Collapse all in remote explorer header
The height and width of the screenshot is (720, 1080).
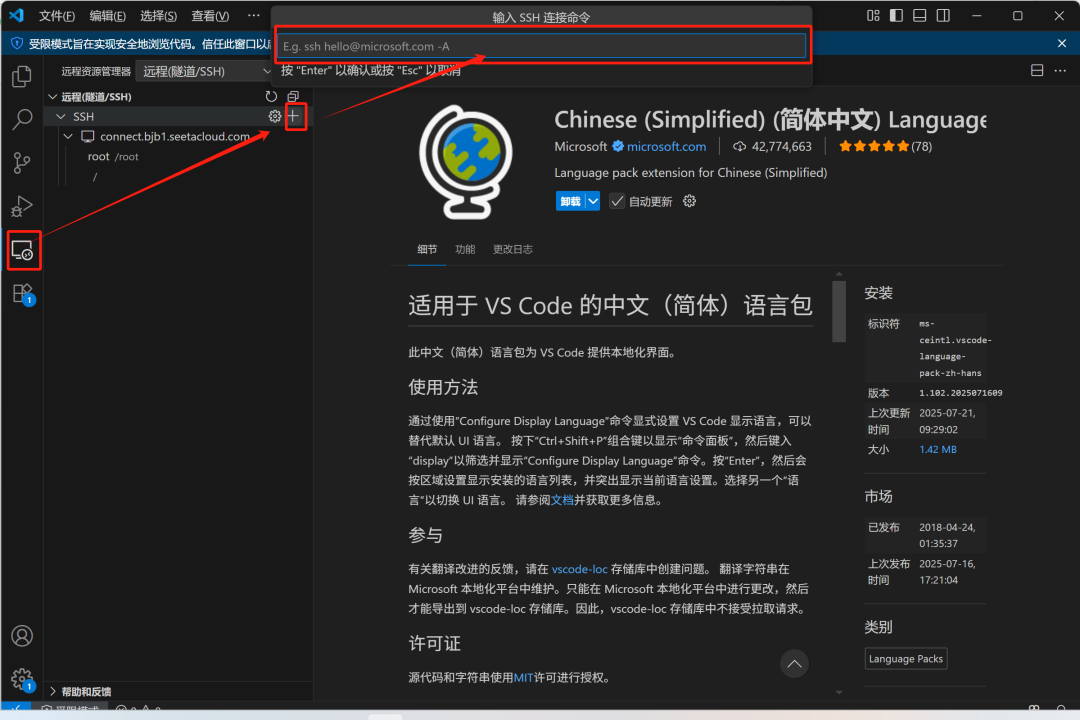click(x=293, y=96)
